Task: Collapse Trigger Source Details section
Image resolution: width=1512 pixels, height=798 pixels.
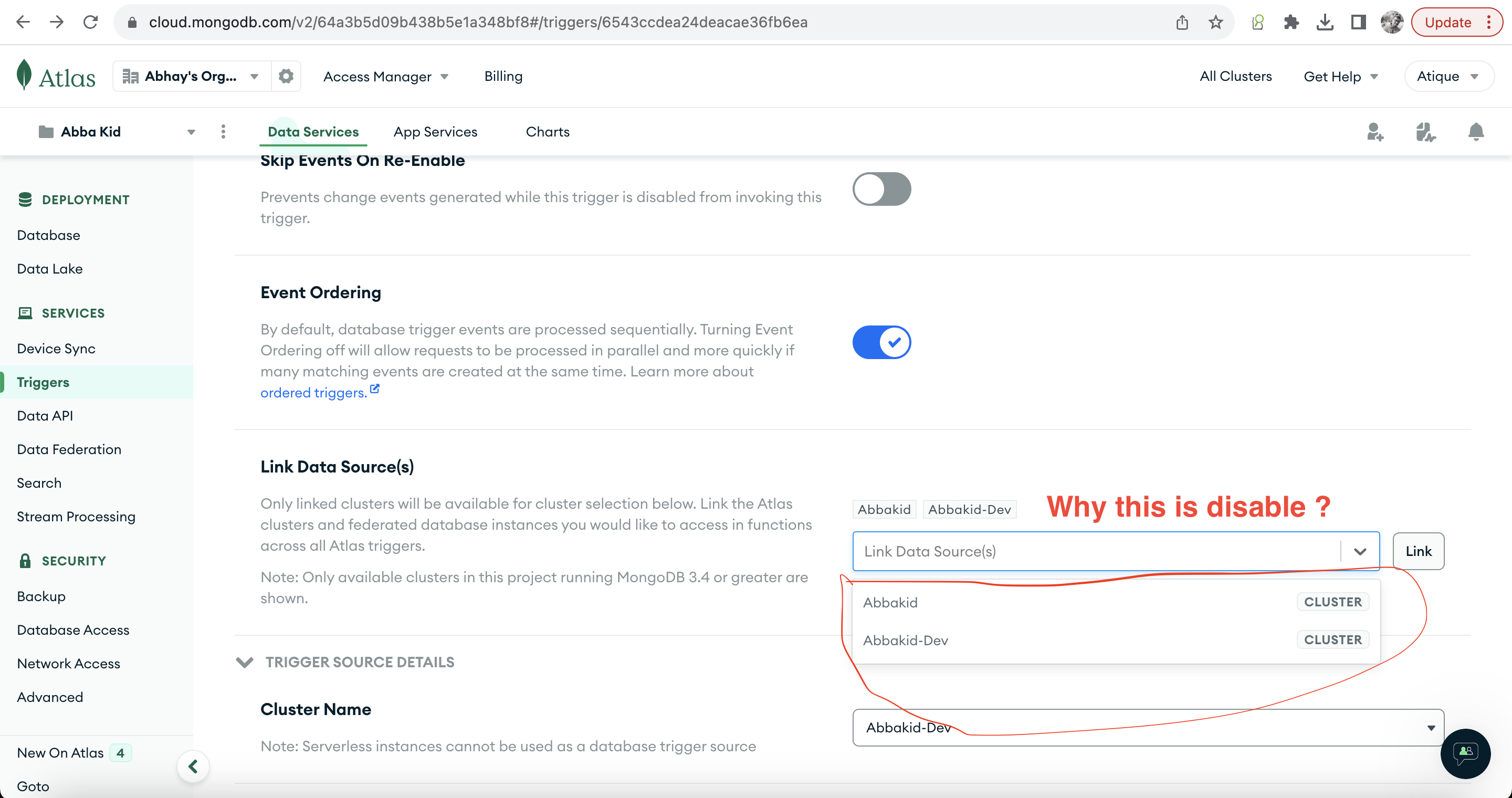Action: pos(245,663)
